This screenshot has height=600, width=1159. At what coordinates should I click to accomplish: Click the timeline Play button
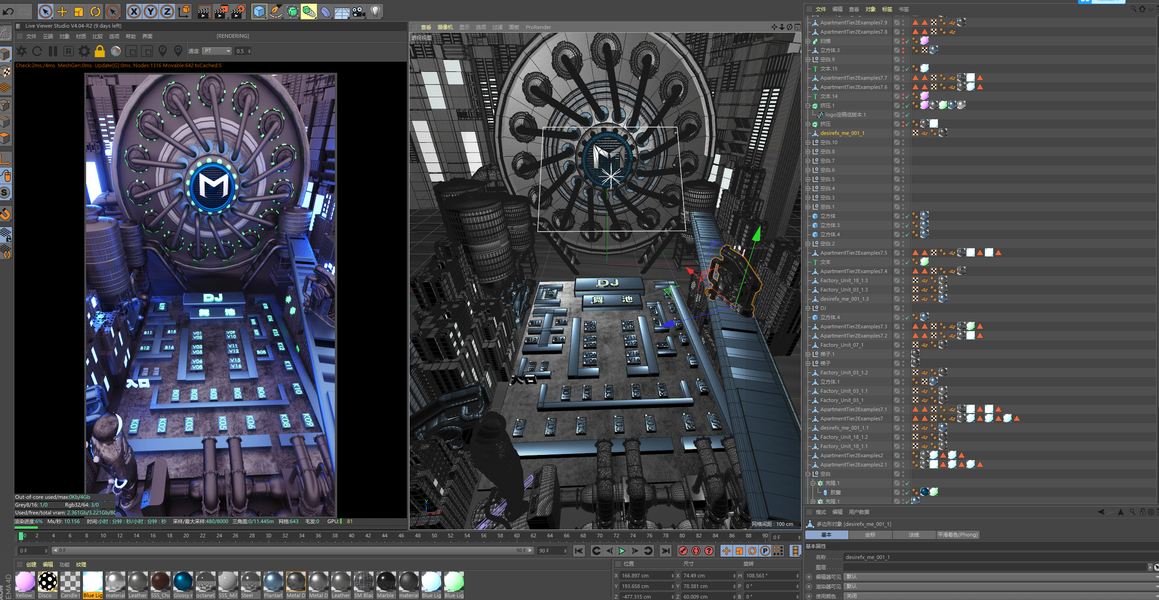coord(622,550)
